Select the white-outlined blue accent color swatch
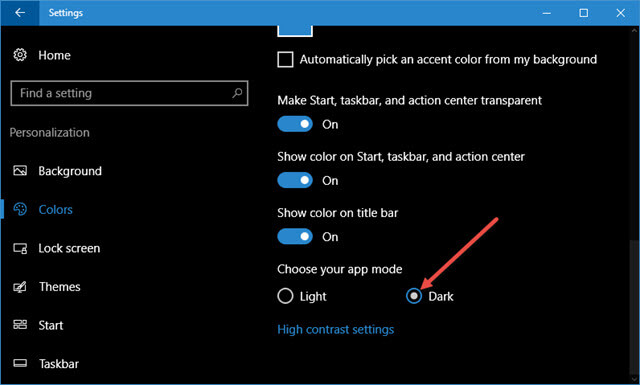The height and width of the screenshot is (385, 640). [295, 31]
